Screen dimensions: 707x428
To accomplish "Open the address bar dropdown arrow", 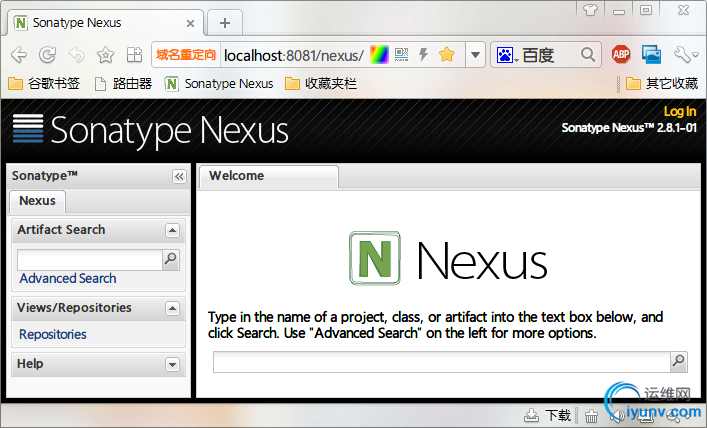I will point(475,55).
